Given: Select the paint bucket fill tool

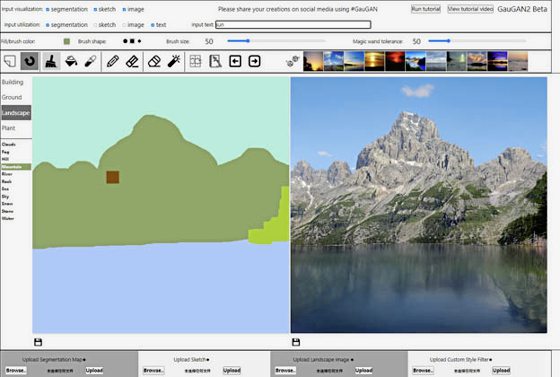Looking at the screenshot, I should pos(71,61).
